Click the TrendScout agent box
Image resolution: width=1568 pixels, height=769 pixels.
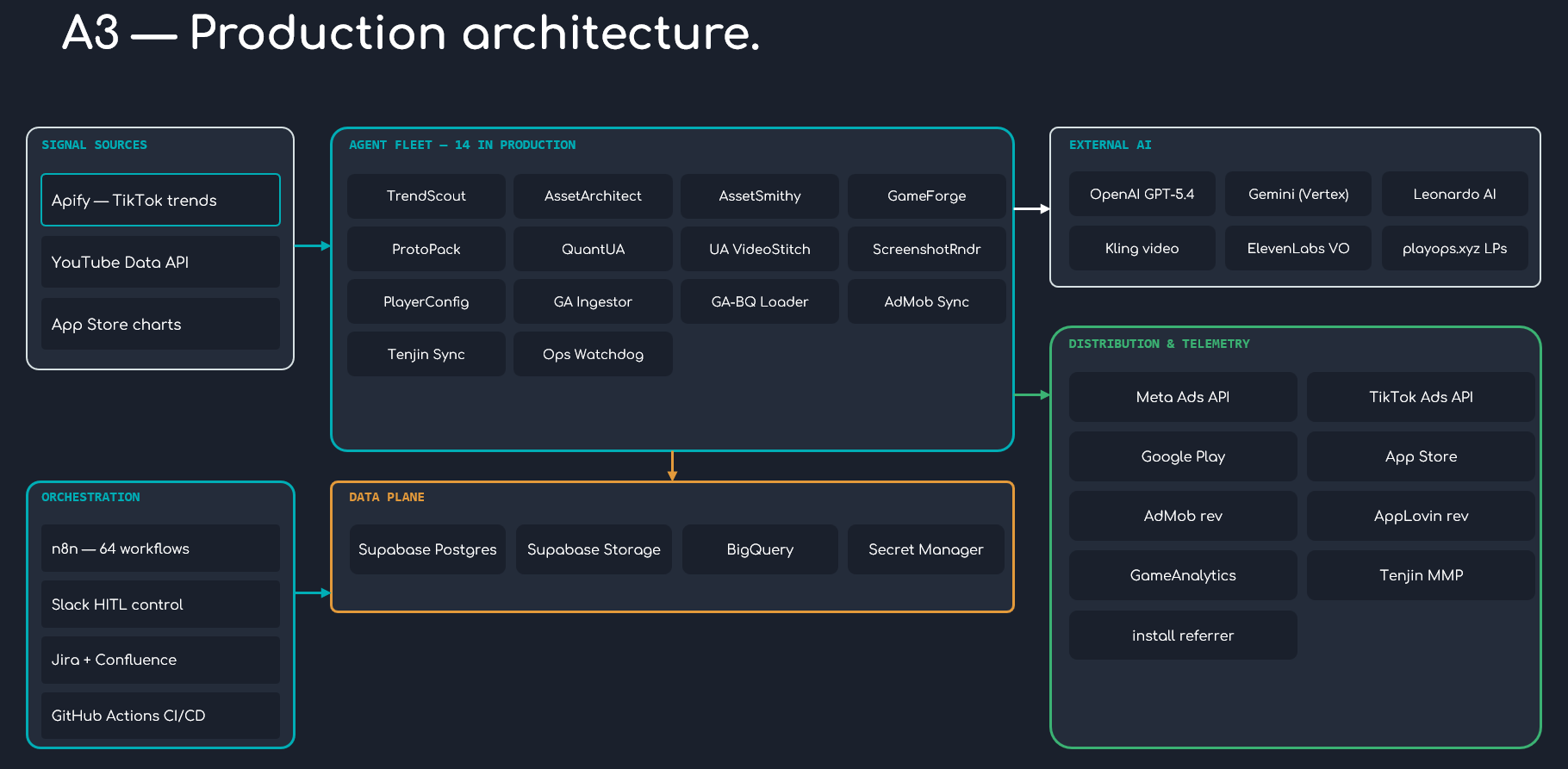click(x=426, y=196)
